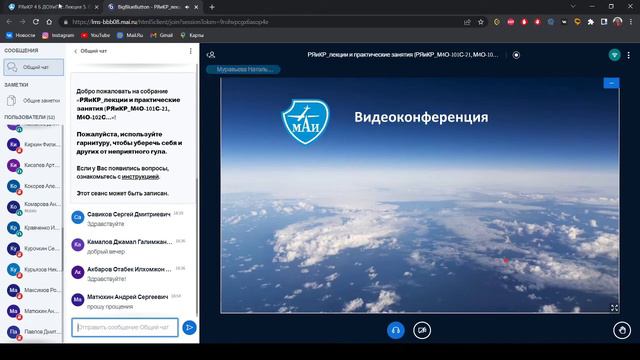Open the Mail.Ru bookmark

point(130,36)
